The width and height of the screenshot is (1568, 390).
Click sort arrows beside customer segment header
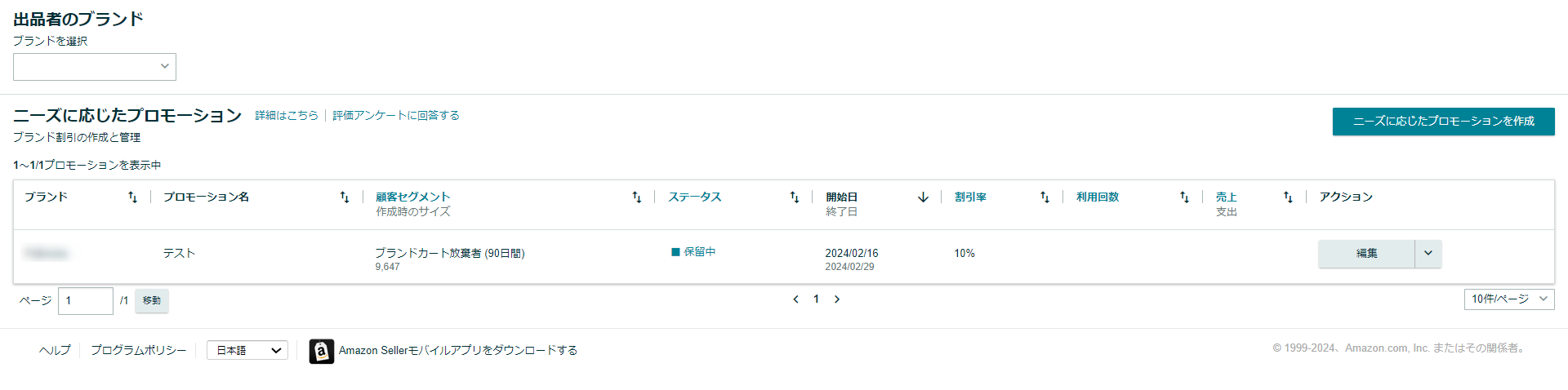(x=637, y=197)
